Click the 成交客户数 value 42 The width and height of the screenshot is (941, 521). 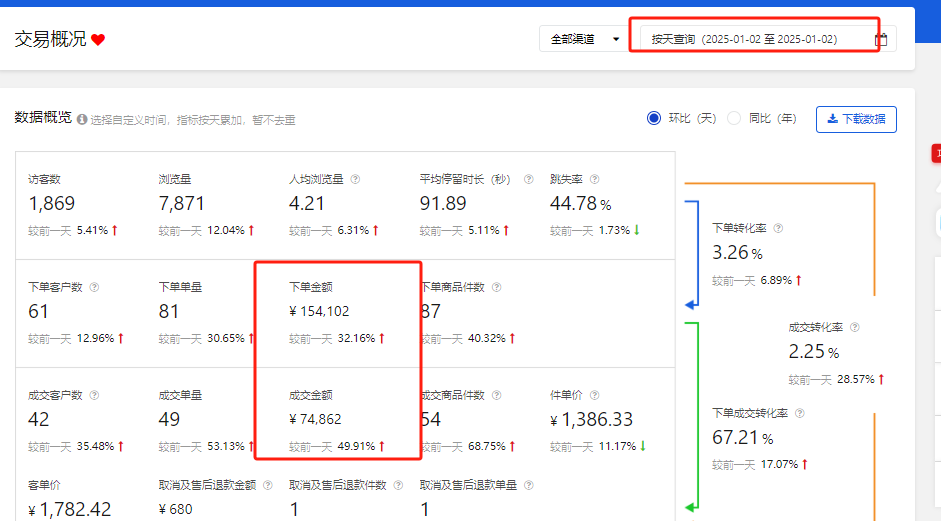(x=38, y=420)
